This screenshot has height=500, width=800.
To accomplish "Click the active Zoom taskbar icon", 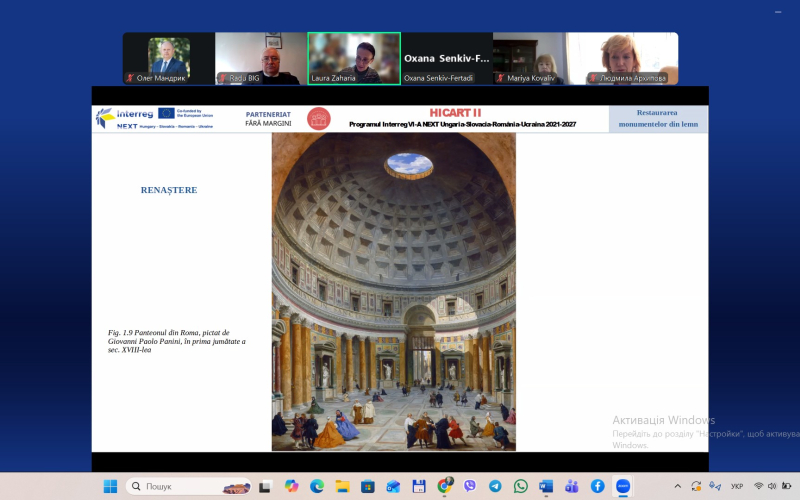I will (x=623, y=486).
